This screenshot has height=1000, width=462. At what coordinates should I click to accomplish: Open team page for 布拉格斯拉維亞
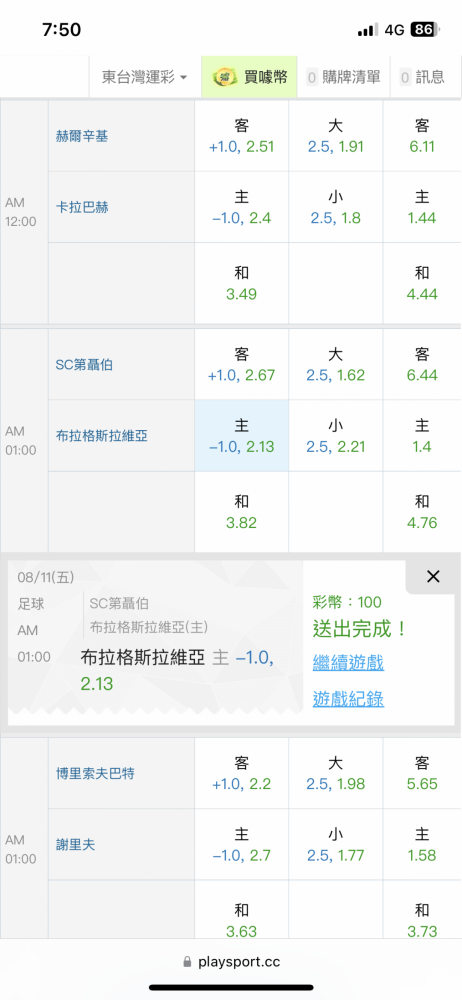point(101,436)
